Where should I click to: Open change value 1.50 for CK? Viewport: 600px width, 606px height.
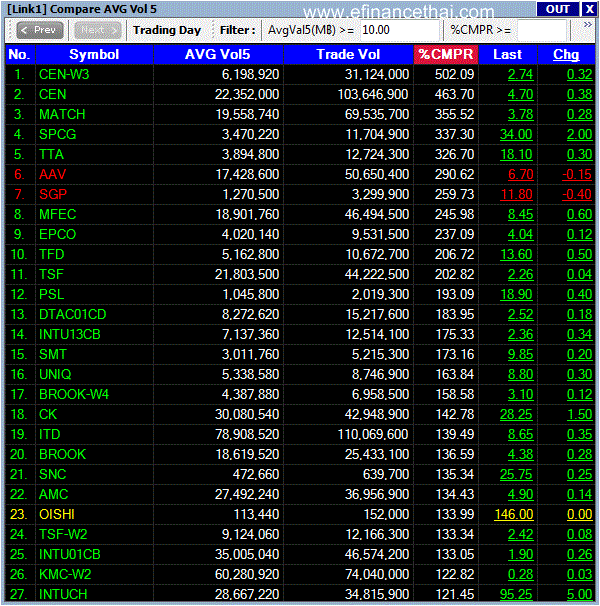point(580,415)
